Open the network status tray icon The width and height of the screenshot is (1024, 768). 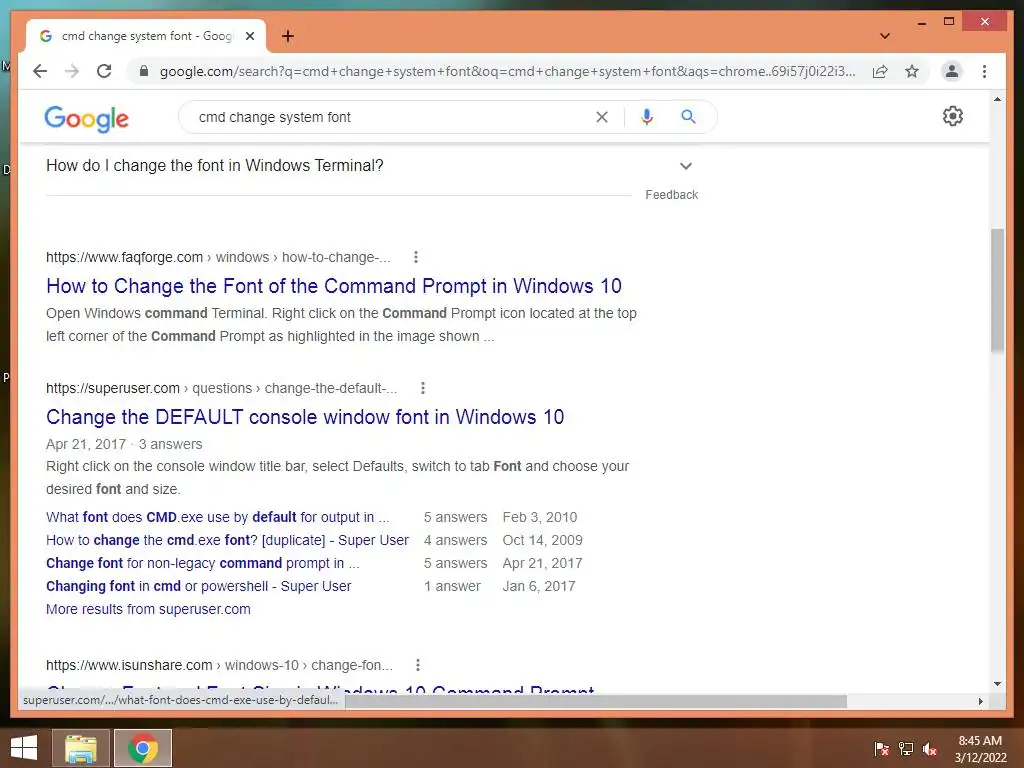[906, 748]
